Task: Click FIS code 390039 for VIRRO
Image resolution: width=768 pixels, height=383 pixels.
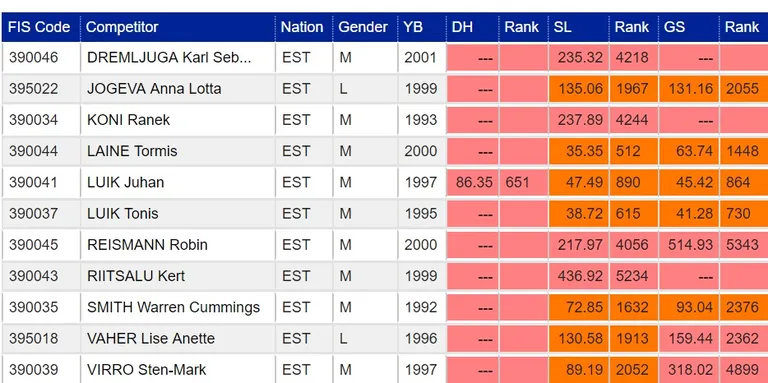Action: pyautogui.click(x=33, y=369)
